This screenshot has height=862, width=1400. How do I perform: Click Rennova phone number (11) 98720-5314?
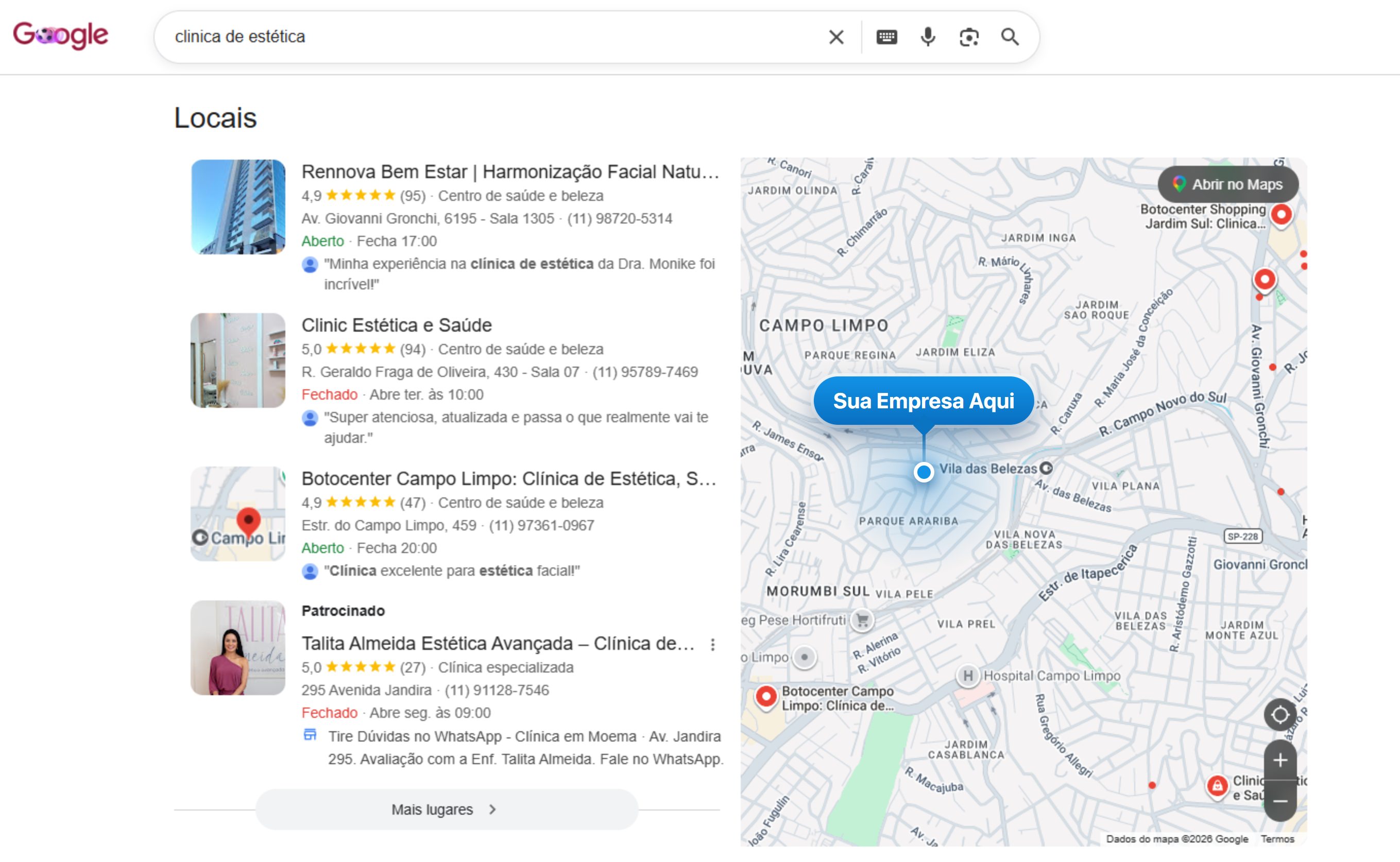coord(619,218)
